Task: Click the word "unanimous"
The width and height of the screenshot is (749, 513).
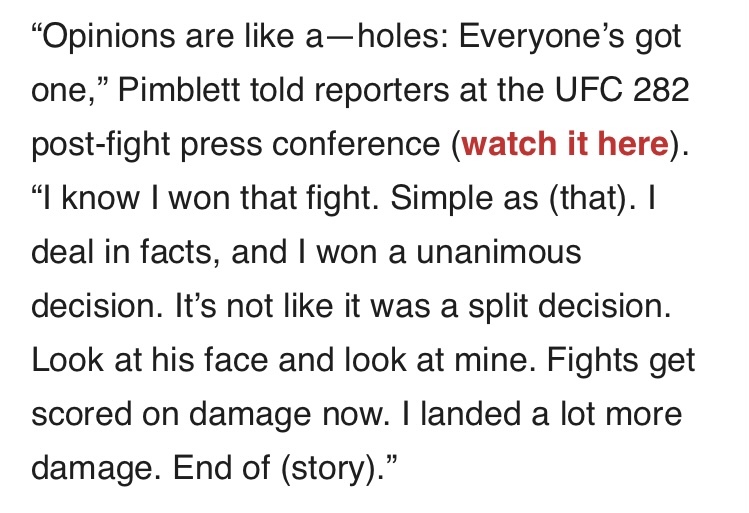Action: click(x=499, y=251)
